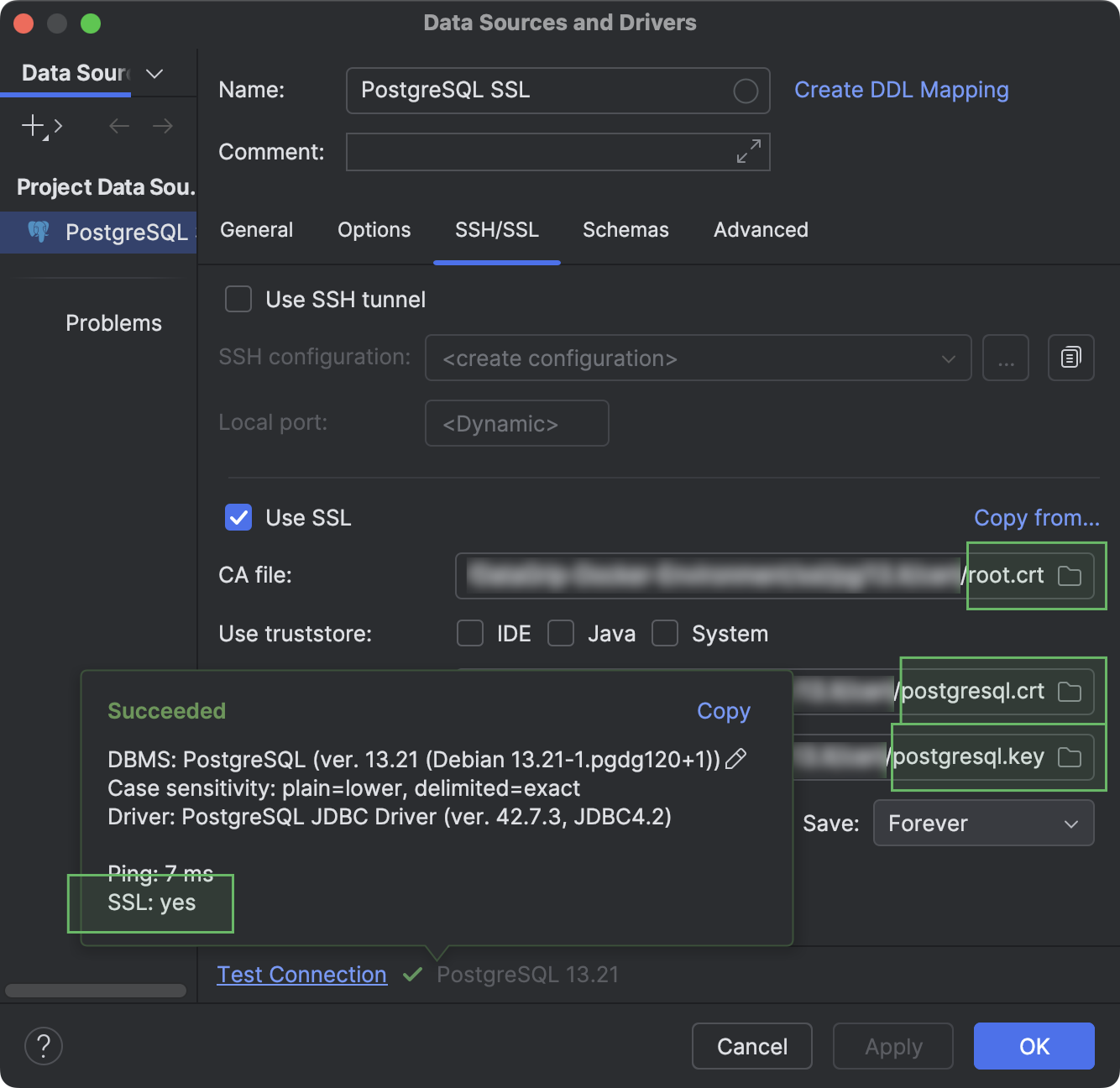This screenshot has width=1120, height=1088.
Task: Browse for the postgresql.crt client certificate file
Action: 1070,691
